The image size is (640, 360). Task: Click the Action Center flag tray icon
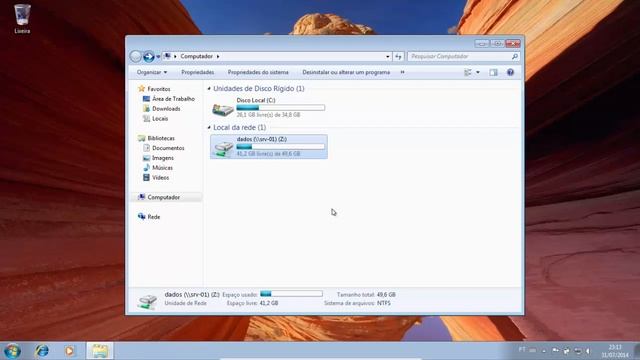(556, 351)
